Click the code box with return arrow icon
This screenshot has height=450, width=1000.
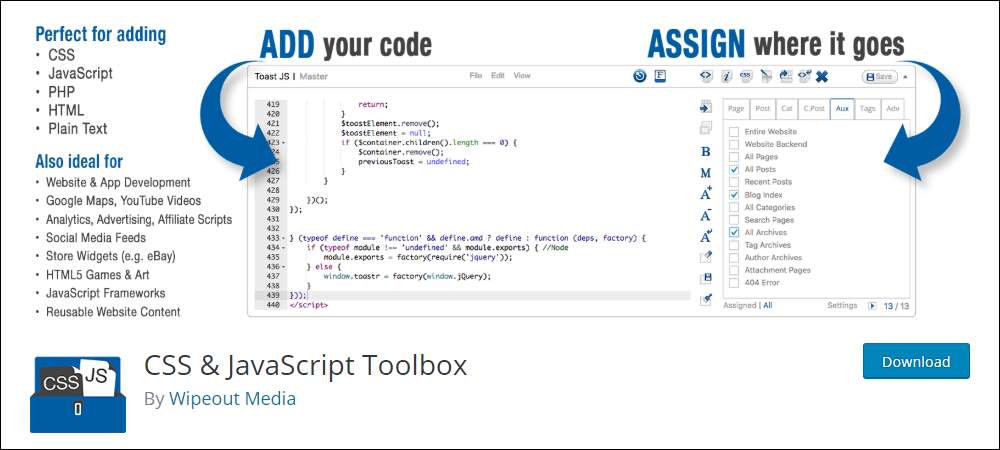point(804,76)
